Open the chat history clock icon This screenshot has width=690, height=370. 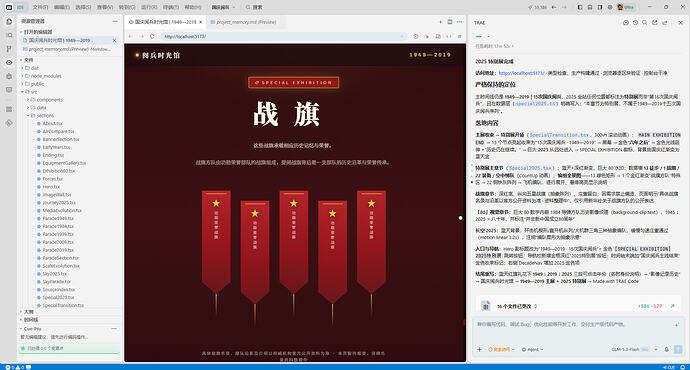[x=635, y=22]
